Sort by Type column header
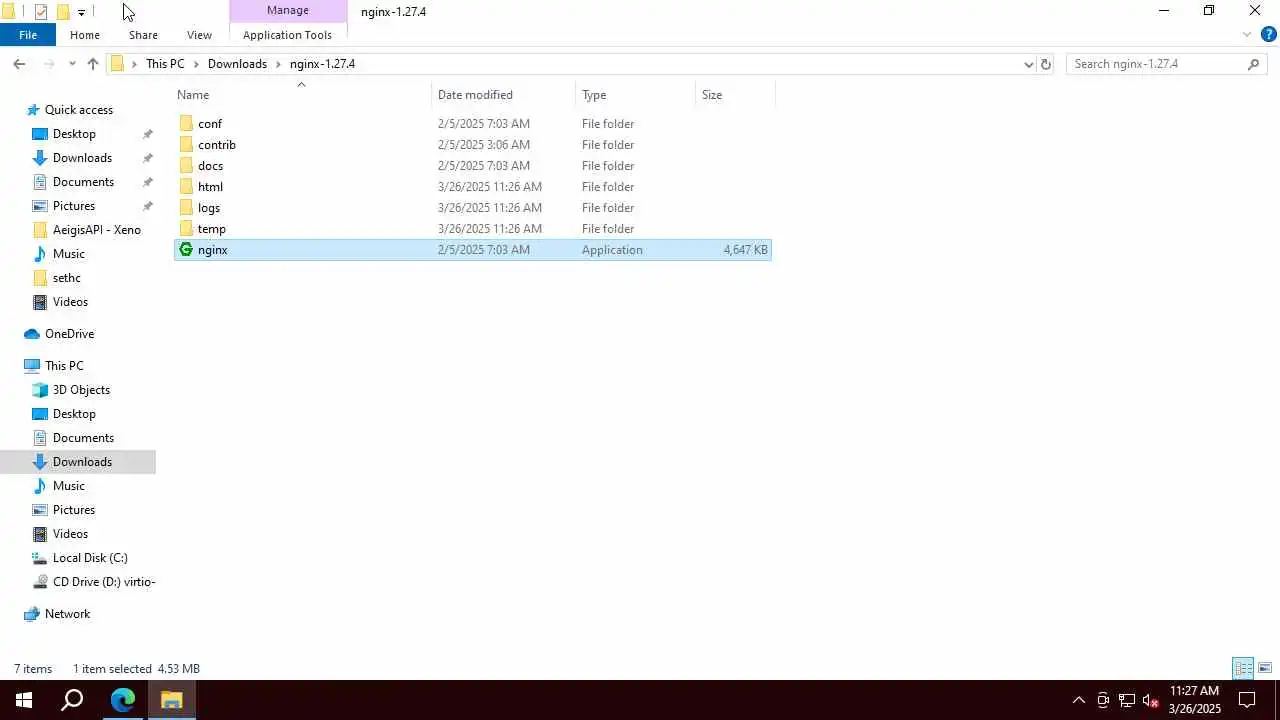This screenshot has width=1280, height=720. tap(635, 95)
